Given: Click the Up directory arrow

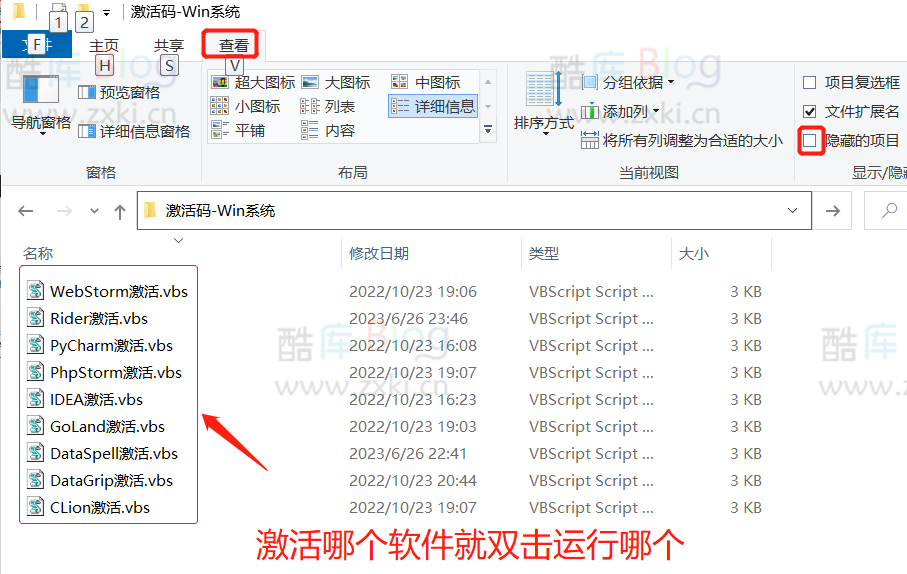Looking at the screenshot, I should (120, 211).
